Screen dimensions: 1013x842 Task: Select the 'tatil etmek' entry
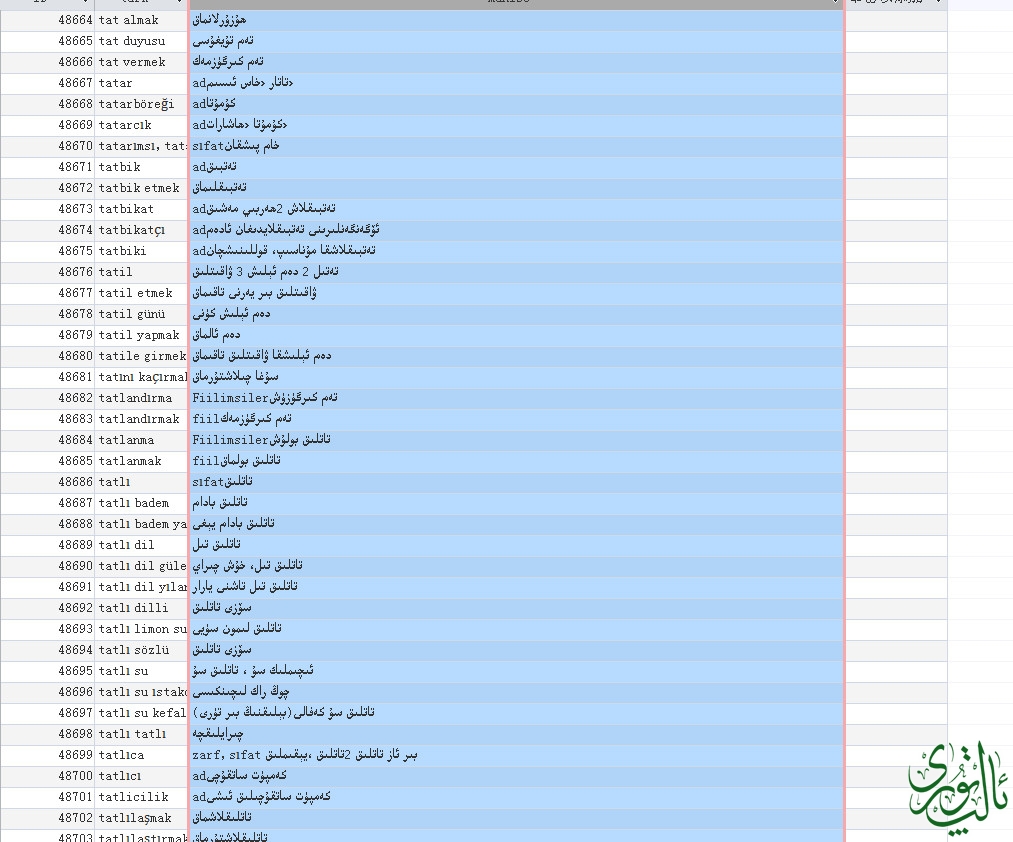point(141,293)
